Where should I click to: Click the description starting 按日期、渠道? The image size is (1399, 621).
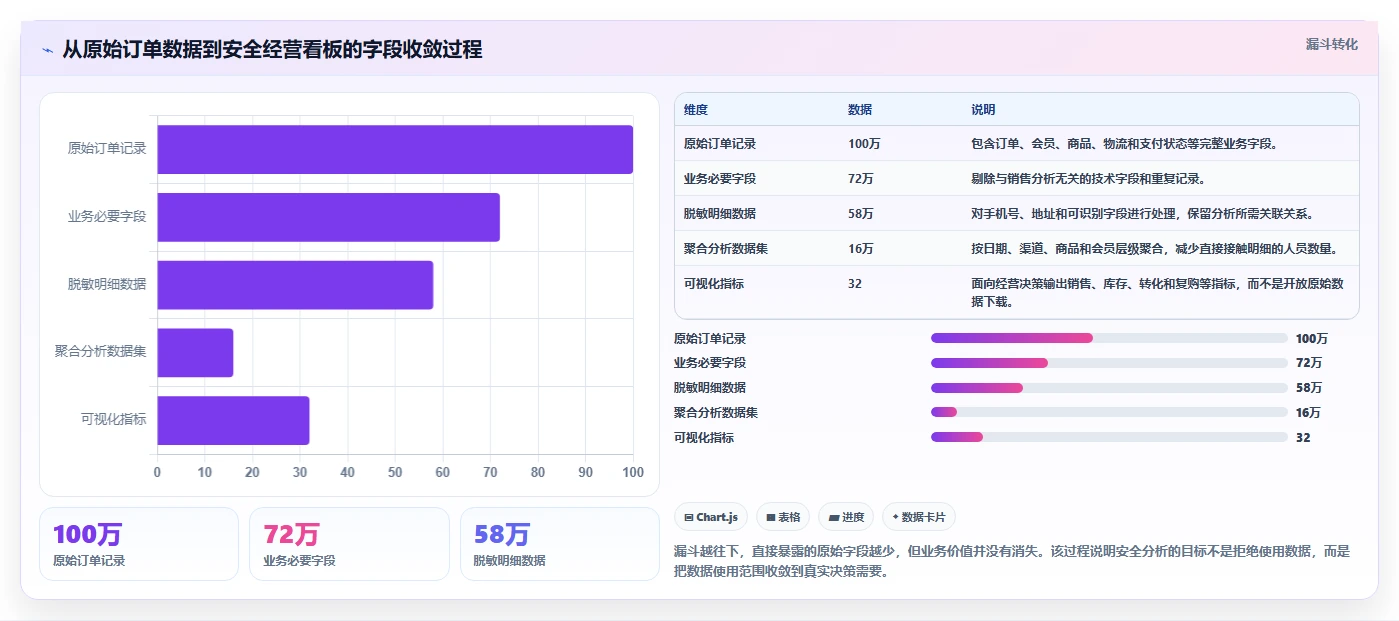(x=1154, y=249)
